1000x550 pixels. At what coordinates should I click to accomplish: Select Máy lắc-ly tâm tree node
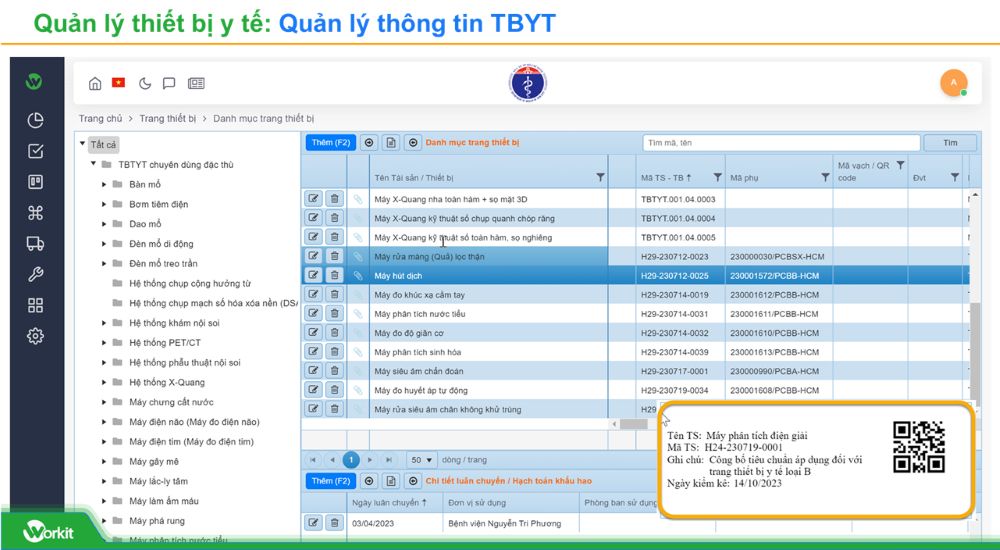tap(158, 481)
